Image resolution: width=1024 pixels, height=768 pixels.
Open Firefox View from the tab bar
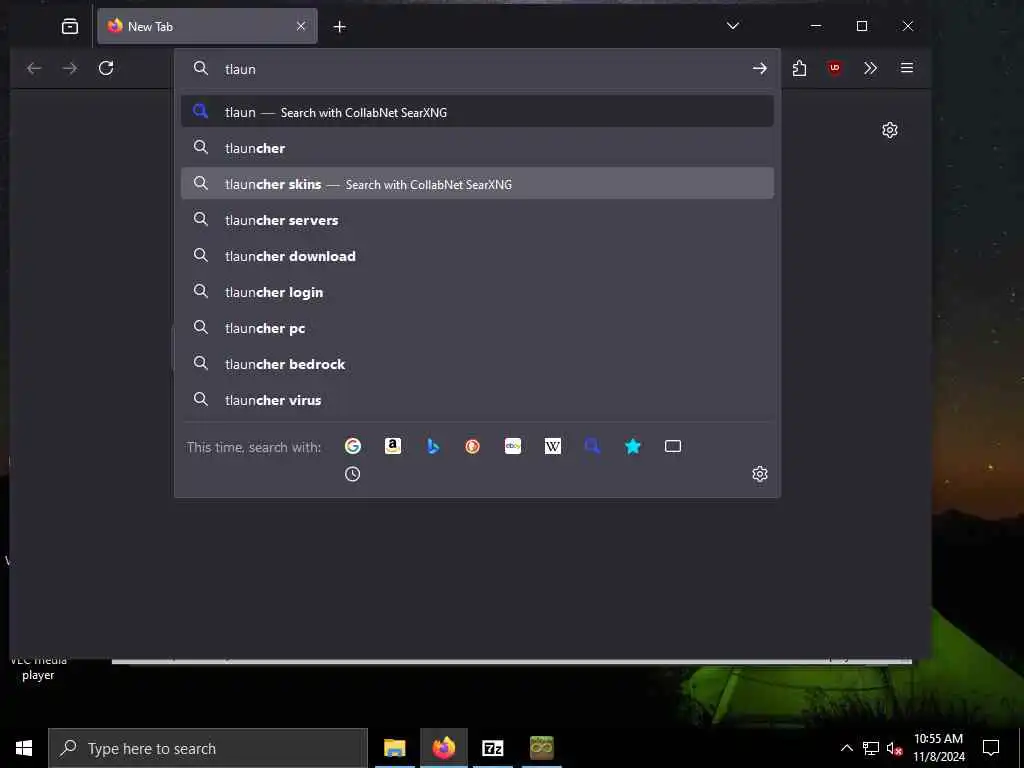click(70, 26)
